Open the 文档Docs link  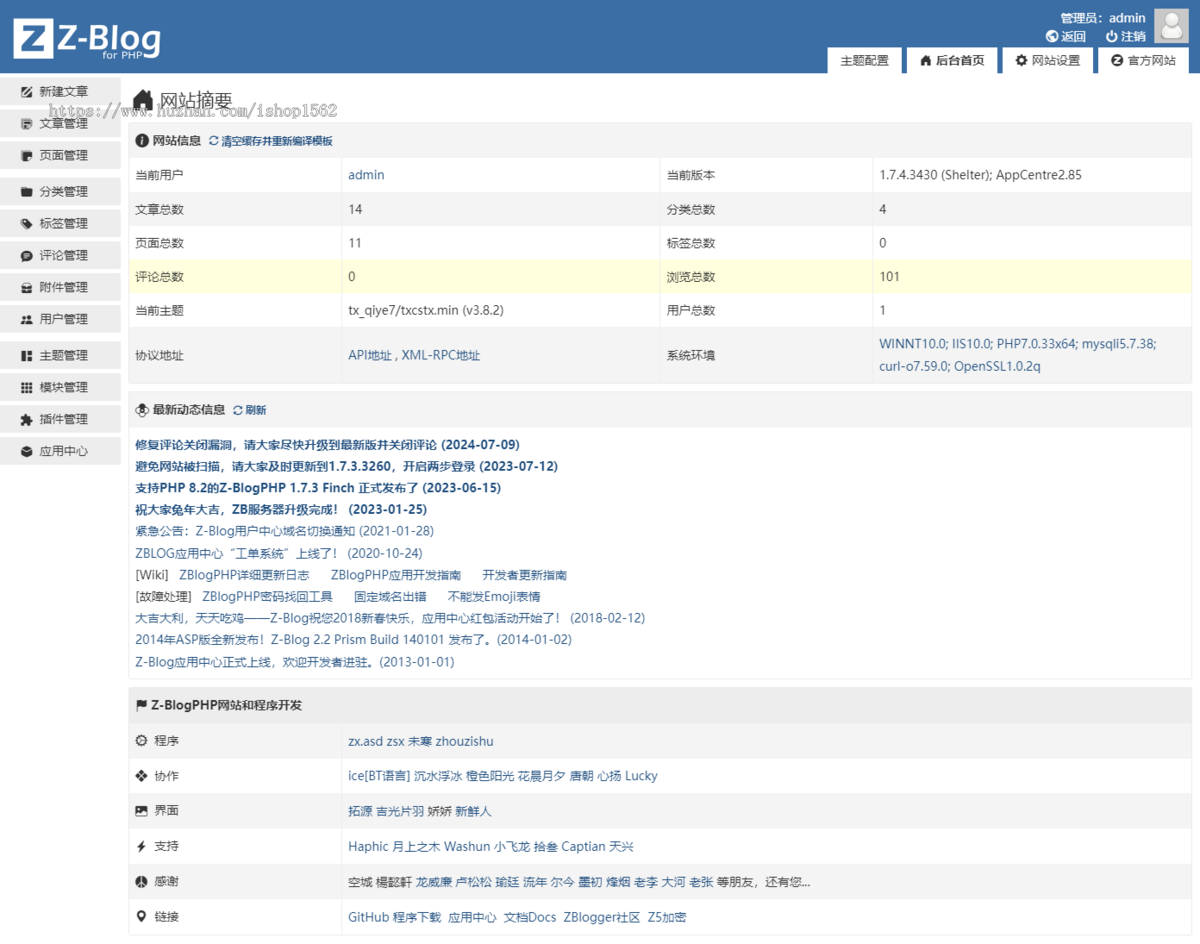click(x=530, y=917)
